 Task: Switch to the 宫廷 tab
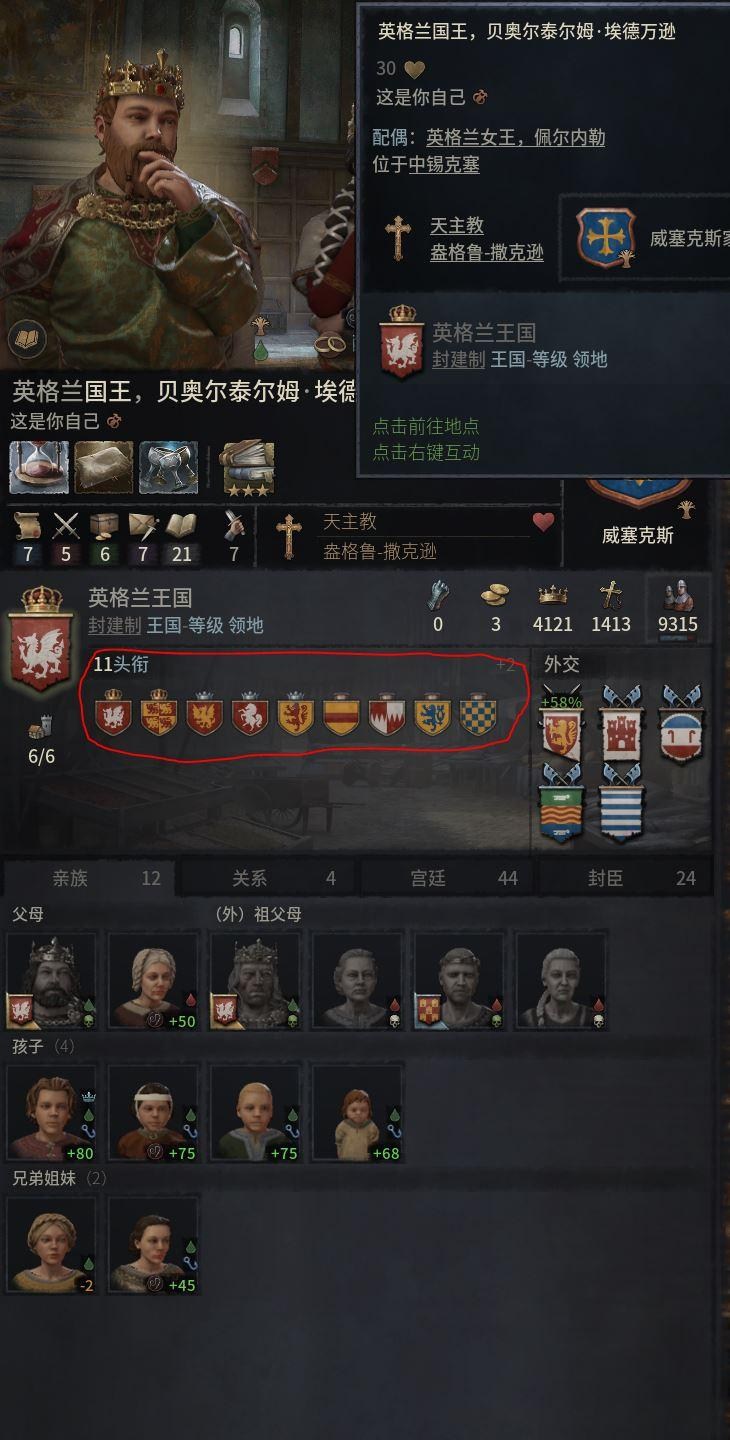point(428,878)
